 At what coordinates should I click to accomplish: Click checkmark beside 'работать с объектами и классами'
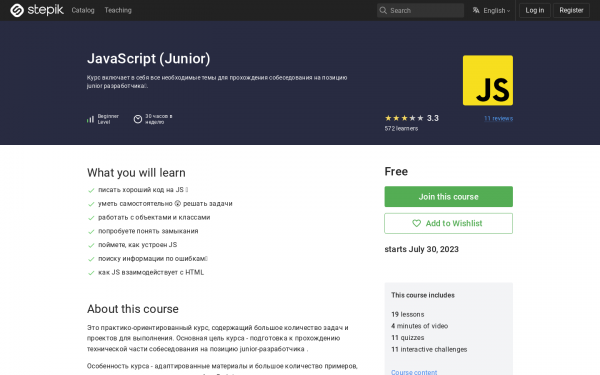pyautogui.click(x=91, y=218)
